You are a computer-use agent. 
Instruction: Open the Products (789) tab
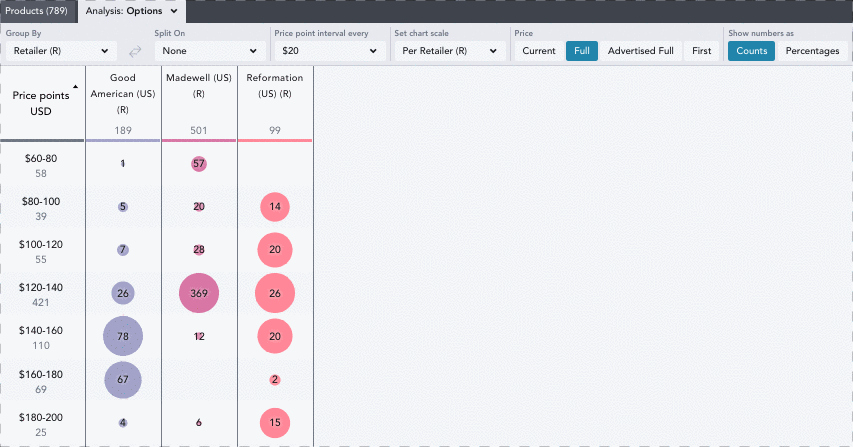point(36,11)
